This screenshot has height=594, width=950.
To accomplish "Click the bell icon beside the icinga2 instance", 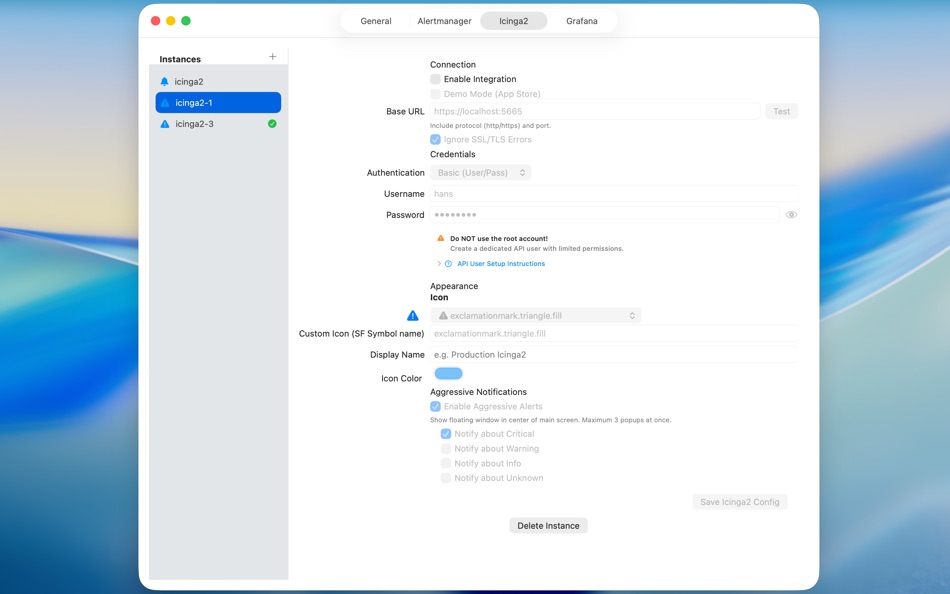I will click(x=164, y=81).
